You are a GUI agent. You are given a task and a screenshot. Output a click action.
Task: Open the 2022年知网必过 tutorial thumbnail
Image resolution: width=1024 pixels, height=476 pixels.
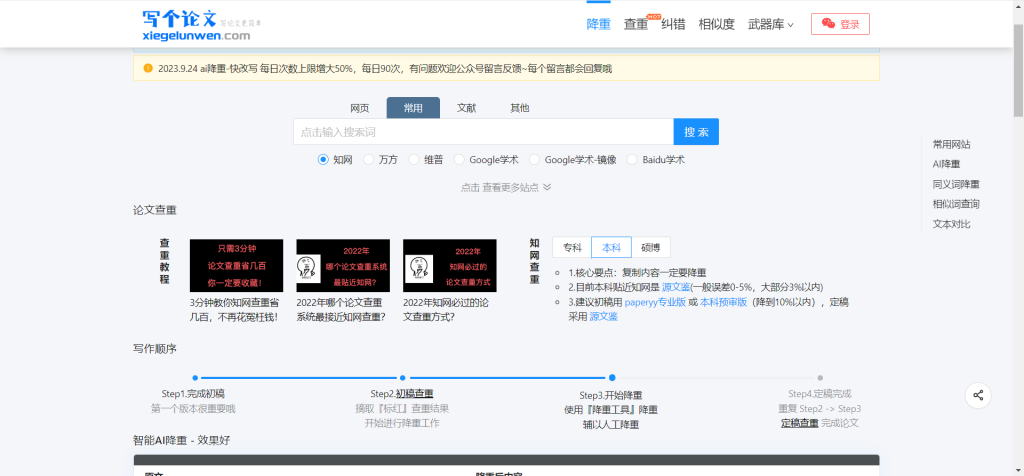[x=449, y=265]
